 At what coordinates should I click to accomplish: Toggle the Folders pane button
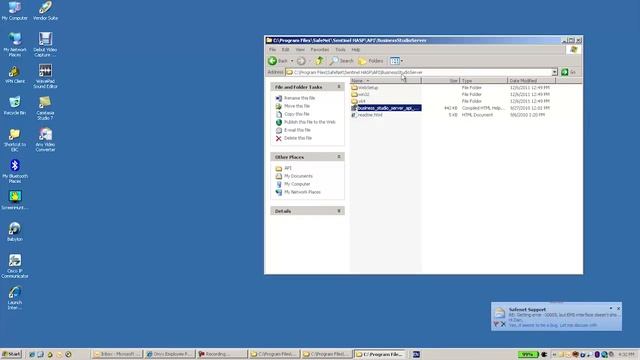point(371,61)
